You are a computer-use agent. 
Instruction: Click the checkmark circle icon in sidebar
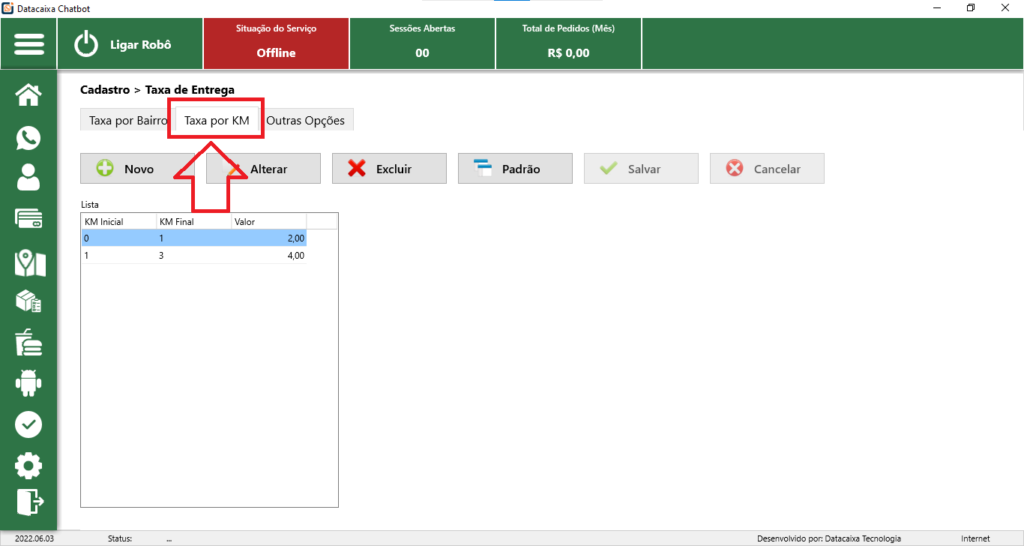point(29,424)
